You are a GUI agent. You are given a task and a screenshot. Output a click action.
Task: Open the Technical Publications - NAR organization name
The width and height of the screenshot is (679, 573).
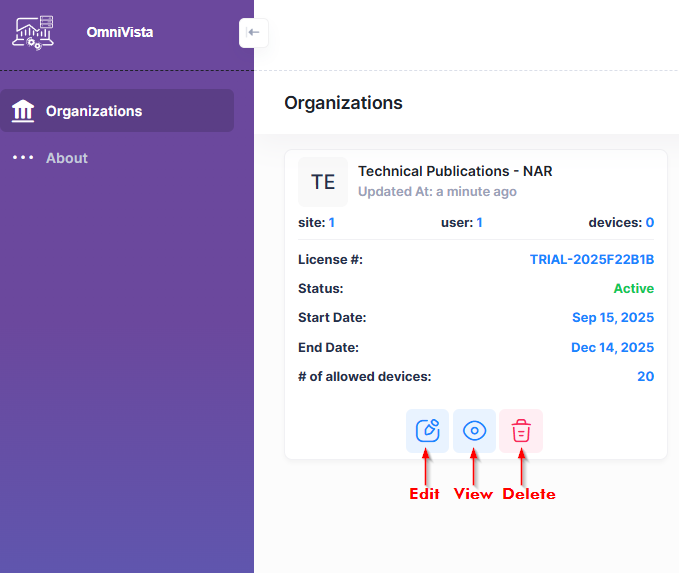(455, 171)
